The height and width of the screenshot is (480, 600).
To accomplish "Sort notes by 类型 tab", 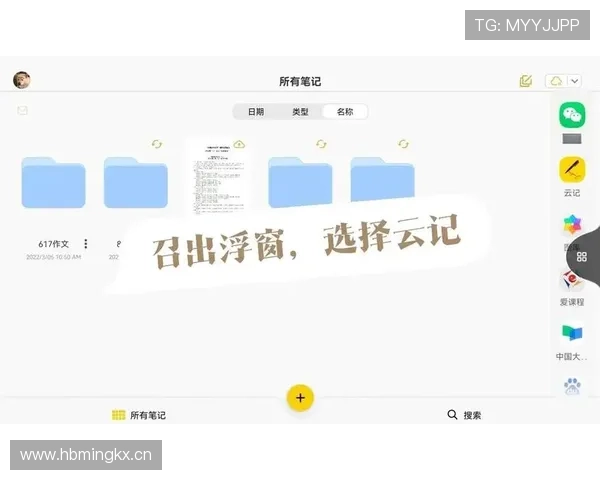I will tap(300, 112).
